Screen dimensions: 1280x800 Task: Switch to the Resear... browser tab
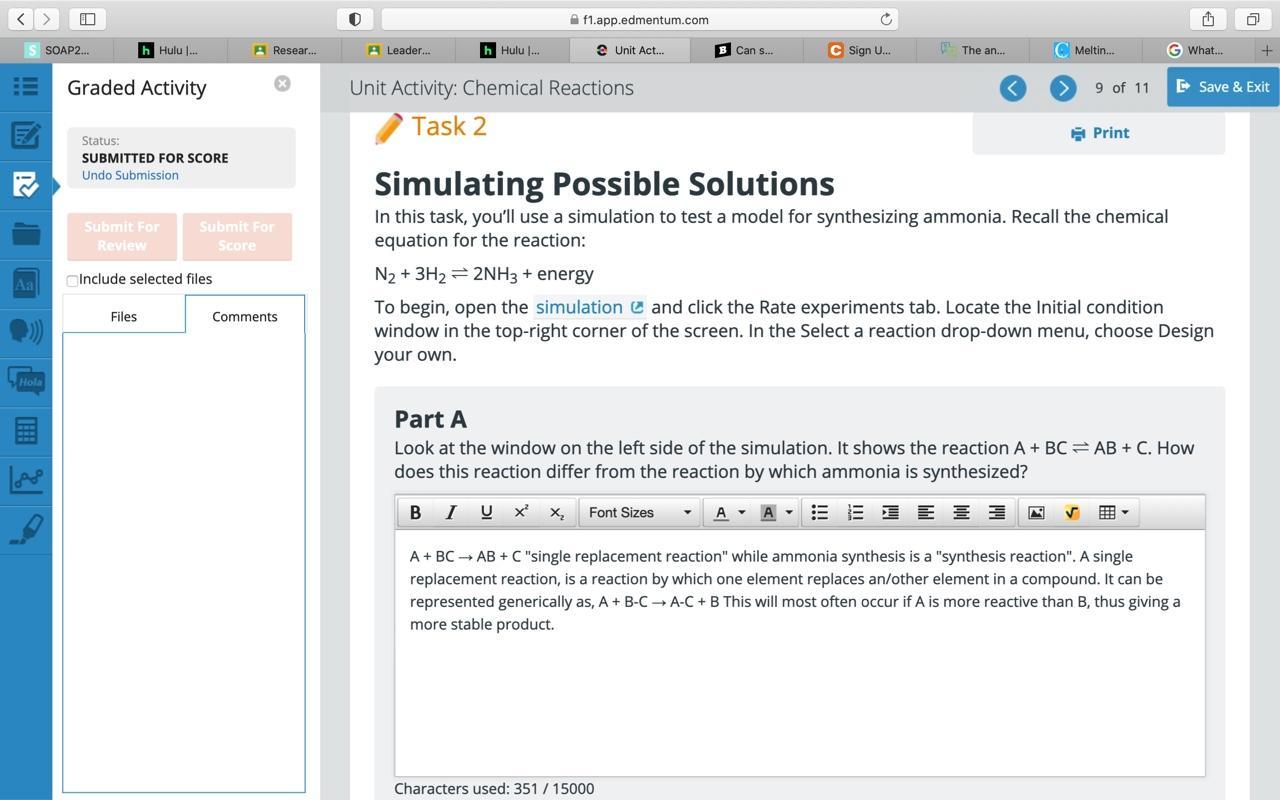coord(285,50)
